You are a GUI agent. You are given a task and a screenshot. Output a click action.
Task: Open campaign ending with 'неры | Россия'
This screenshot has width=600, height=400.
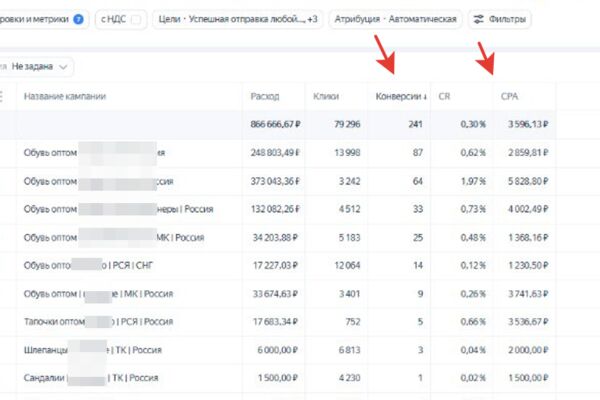coord(118,209)
